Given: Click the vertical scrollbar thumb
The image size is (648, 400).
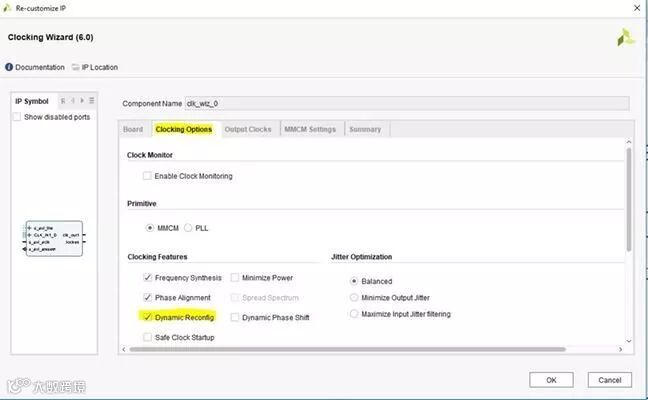Looking at the screenshot, I should coord(629,199).
